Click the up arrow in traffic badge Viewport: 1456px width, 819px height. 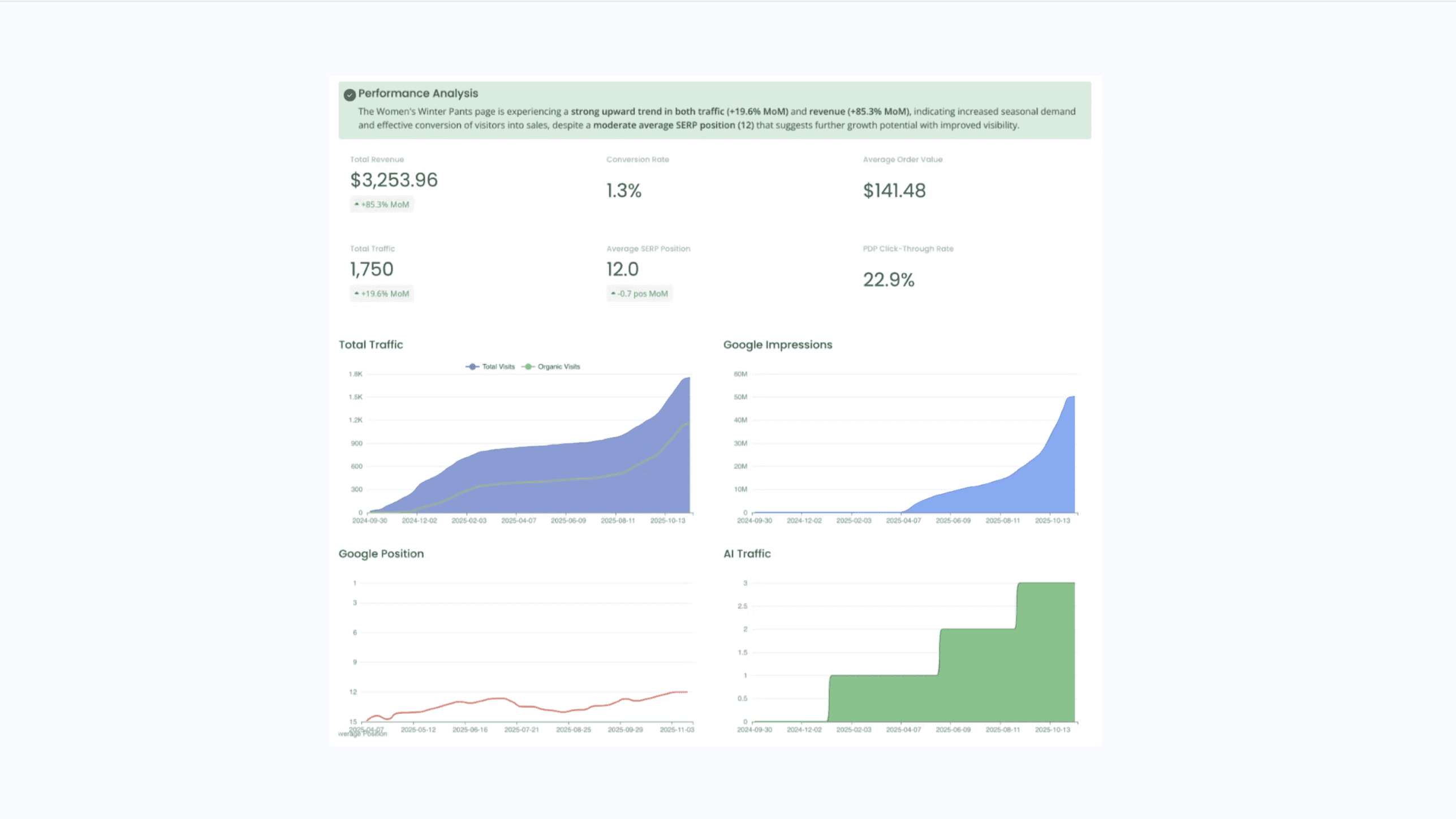[356, 294]
